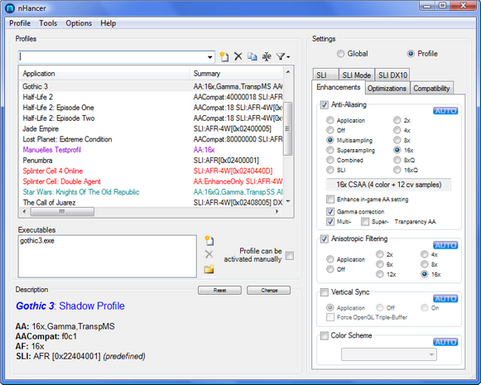Click the profile list horizontal scrollbar thumb
481x385 pixels.
tap(62, 211)
